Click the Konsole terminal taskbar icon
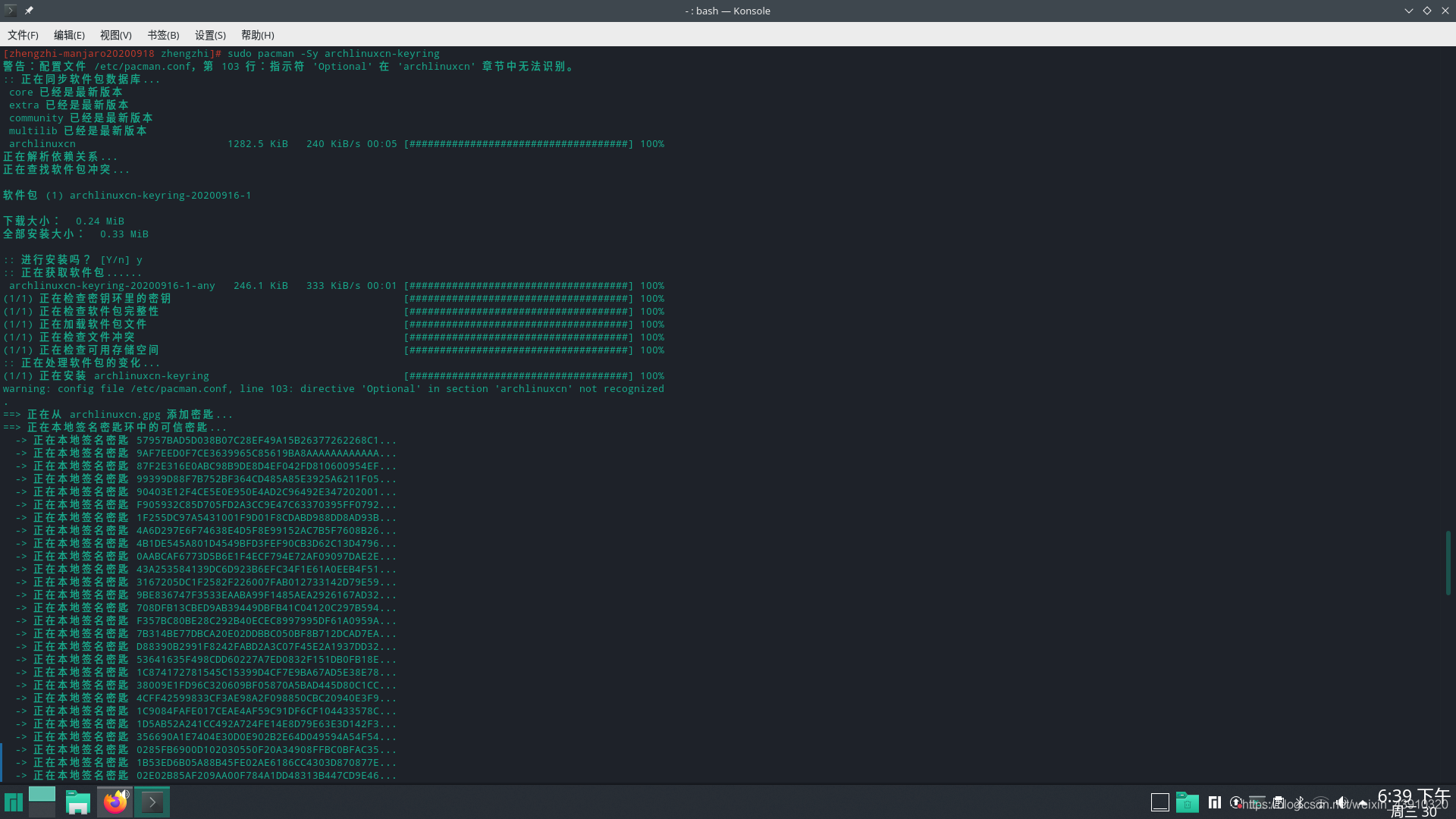 [152, 802]
